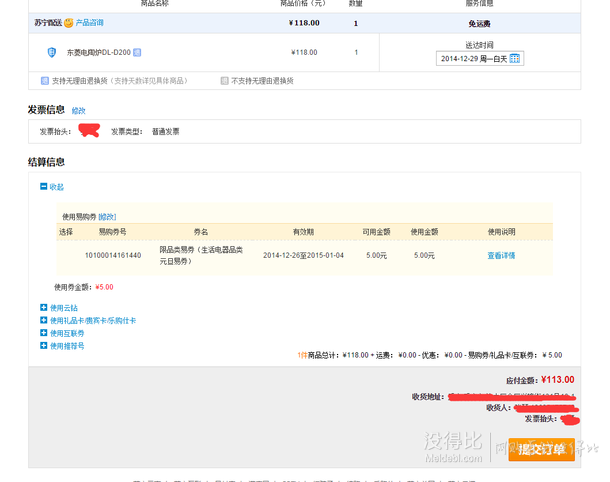Open the 产品咨询 link

point(90,22)
